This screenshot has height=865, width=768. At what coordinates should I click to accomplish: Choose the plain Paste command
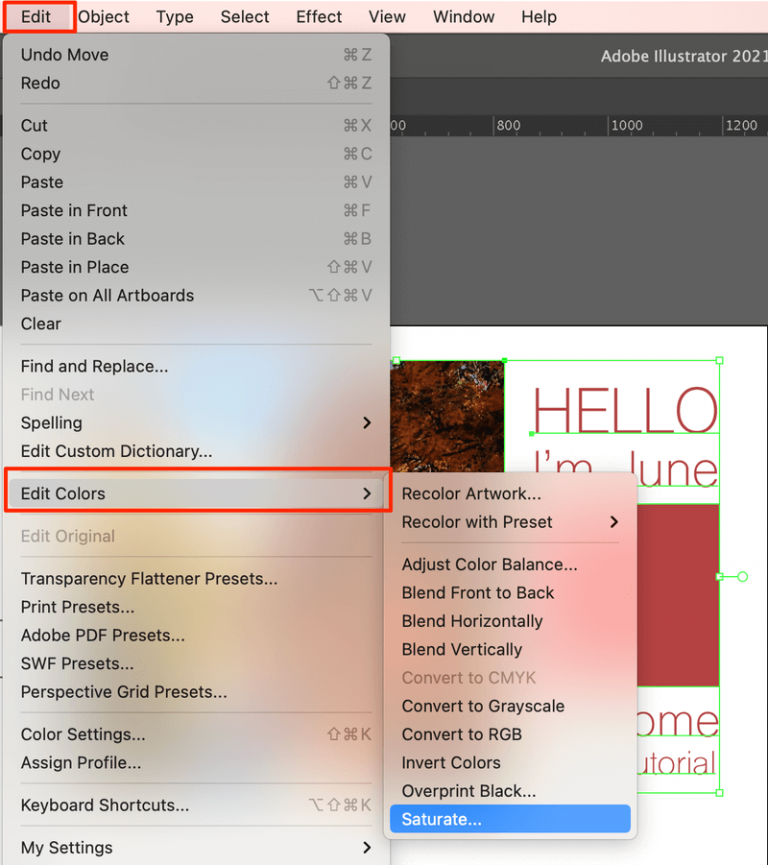(196, 182)
